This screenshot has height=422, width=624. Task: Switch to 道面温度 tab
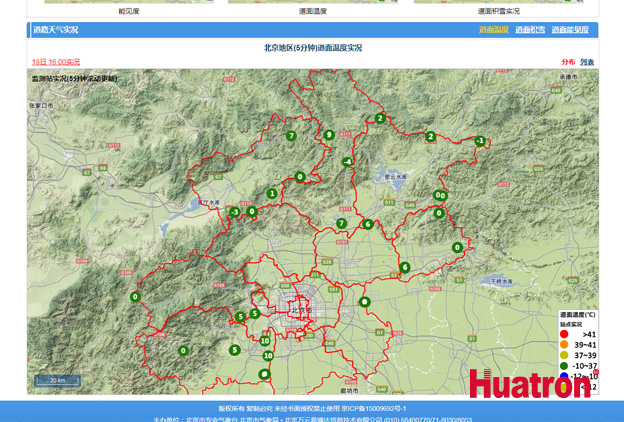[x=493, y=30]
